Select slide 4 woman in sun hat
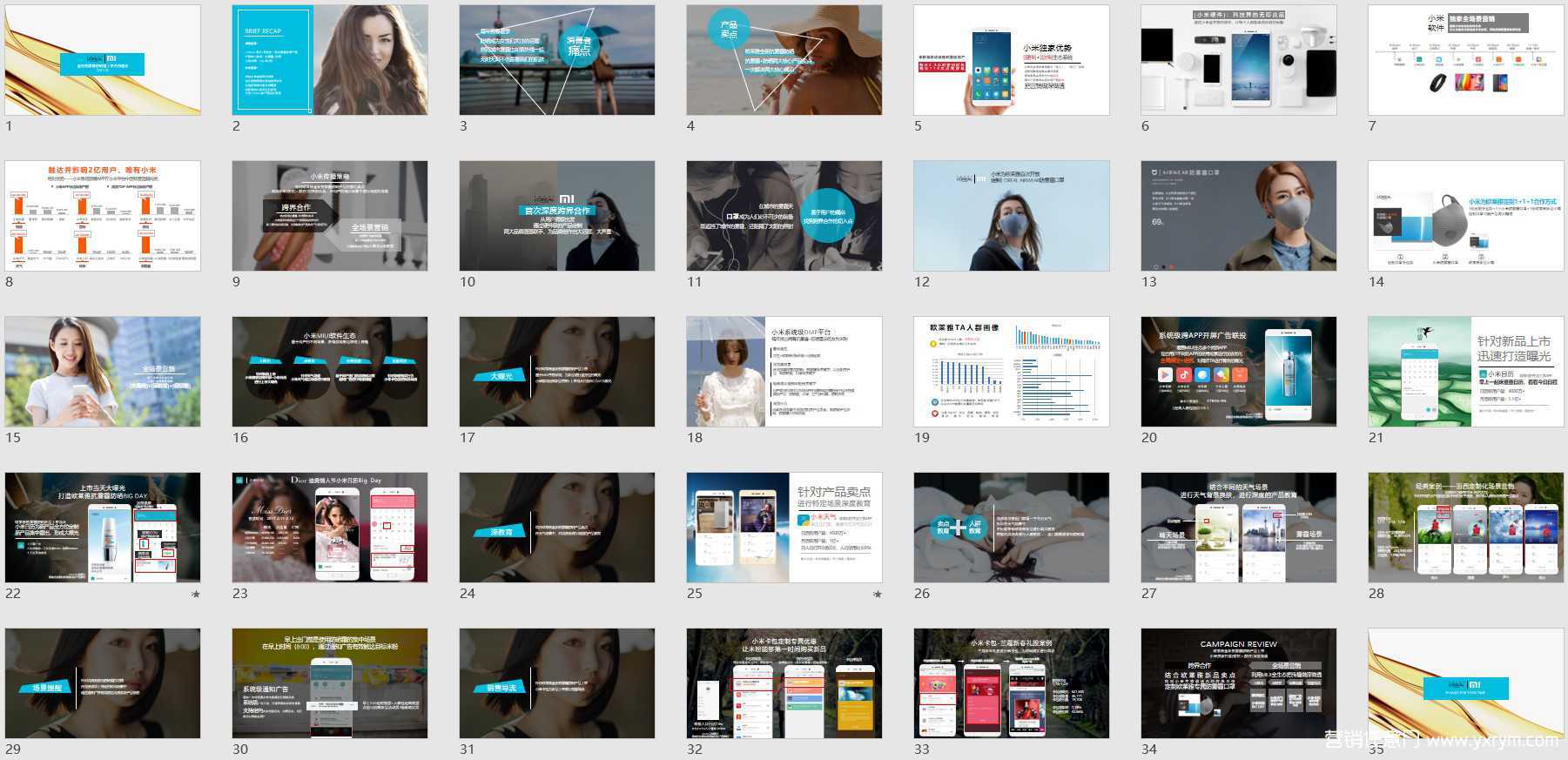Screen dimensions: 1568x760 pos(784,60)
